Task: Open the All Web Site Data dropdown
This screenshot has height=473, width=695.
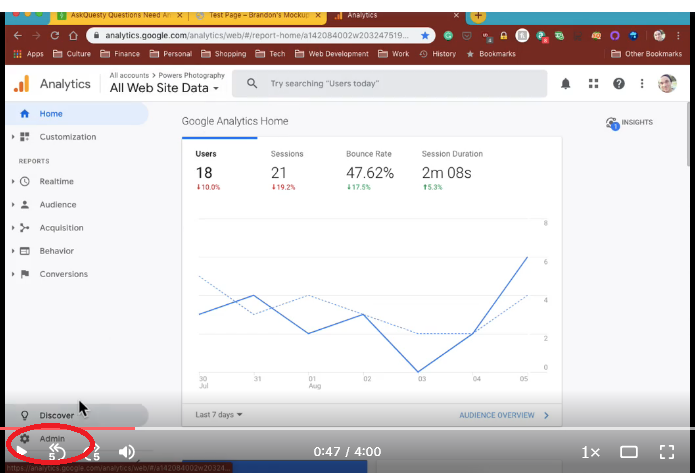Action: (164, 88)
